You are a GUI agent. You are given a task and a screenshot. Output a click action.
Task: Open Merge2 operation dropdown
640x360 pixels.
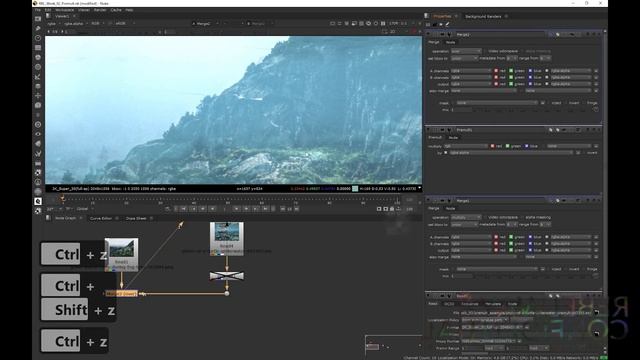(x=466, y=51)
